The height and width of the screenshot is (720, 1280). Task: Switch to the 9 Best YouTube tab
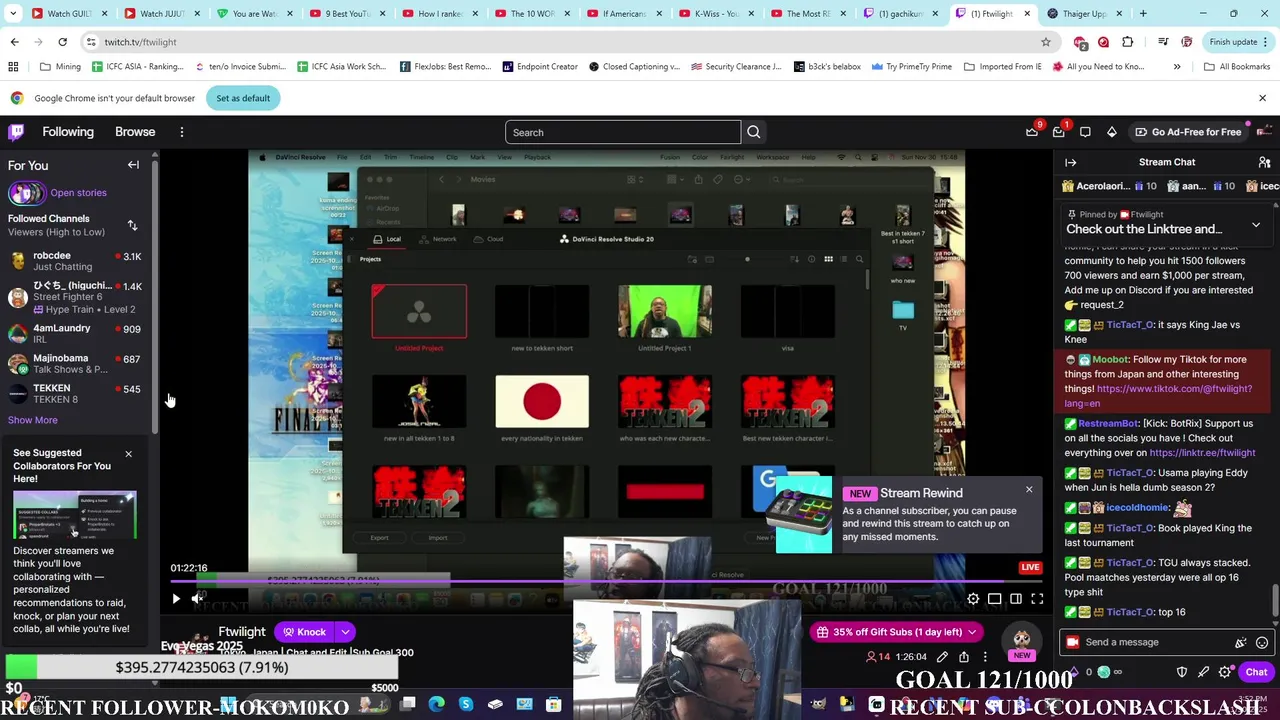[x=348, y=14]
